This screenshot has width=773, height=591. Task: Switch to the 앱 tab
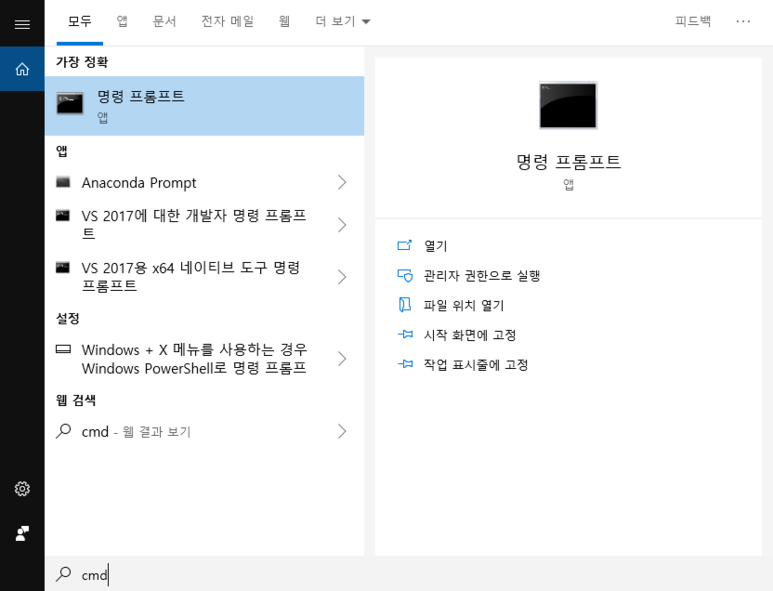[x=122, y=21]
